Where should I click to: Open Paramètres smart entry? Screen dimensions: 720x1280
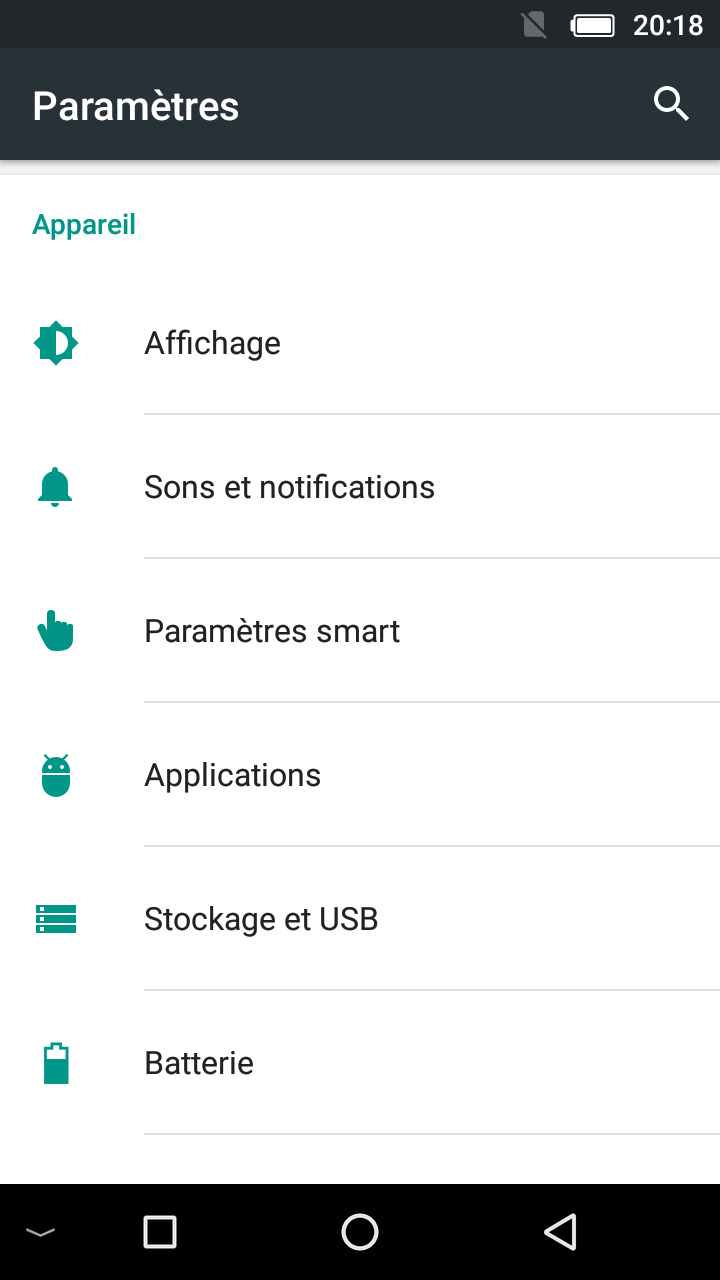pos(272,631)
